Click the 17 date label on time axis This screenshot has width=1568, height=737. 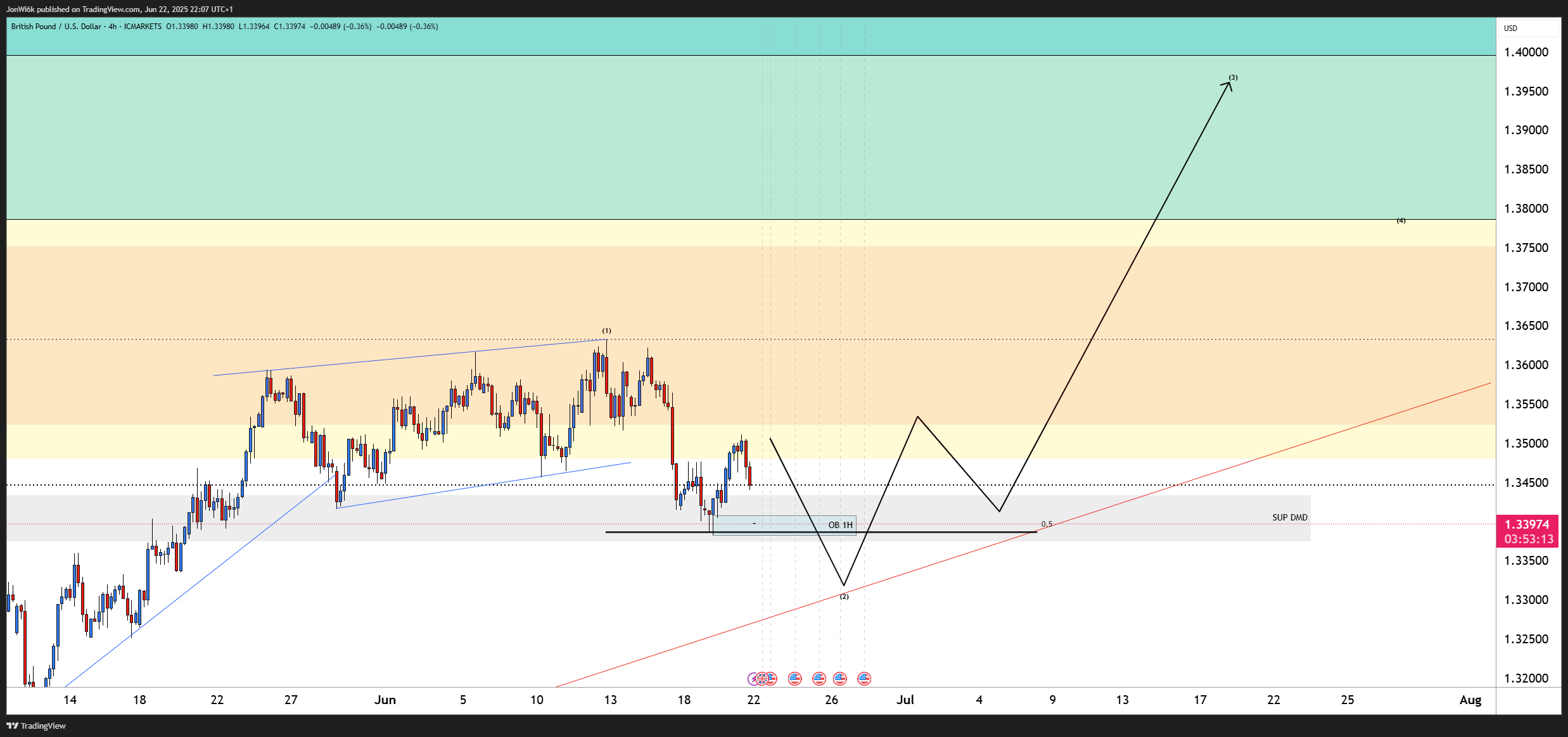coord(1200,700)
